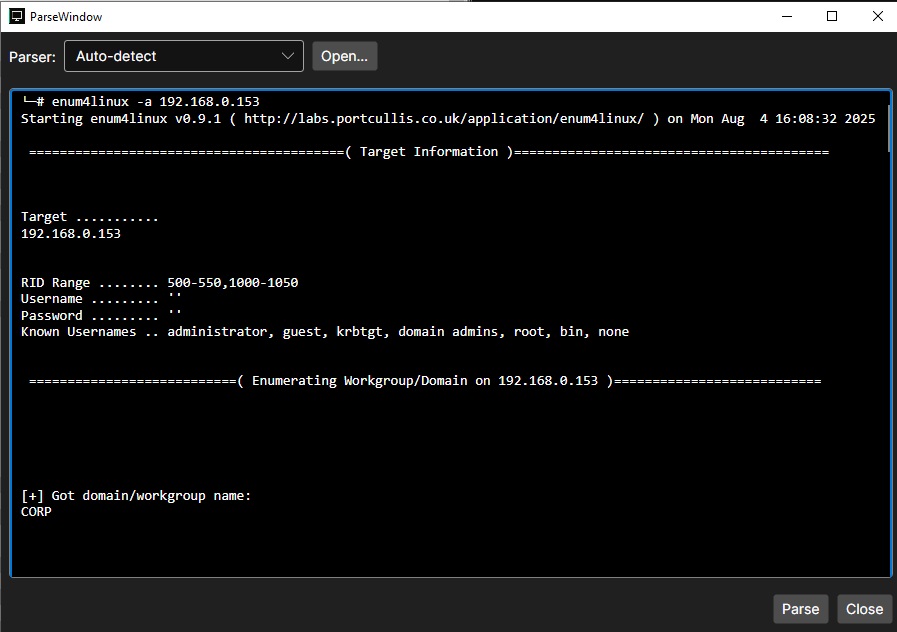Viewport: 897px width, 632px height.
Task: Click the target IP 192.168.0.153 text
Action: coord(70,233)
